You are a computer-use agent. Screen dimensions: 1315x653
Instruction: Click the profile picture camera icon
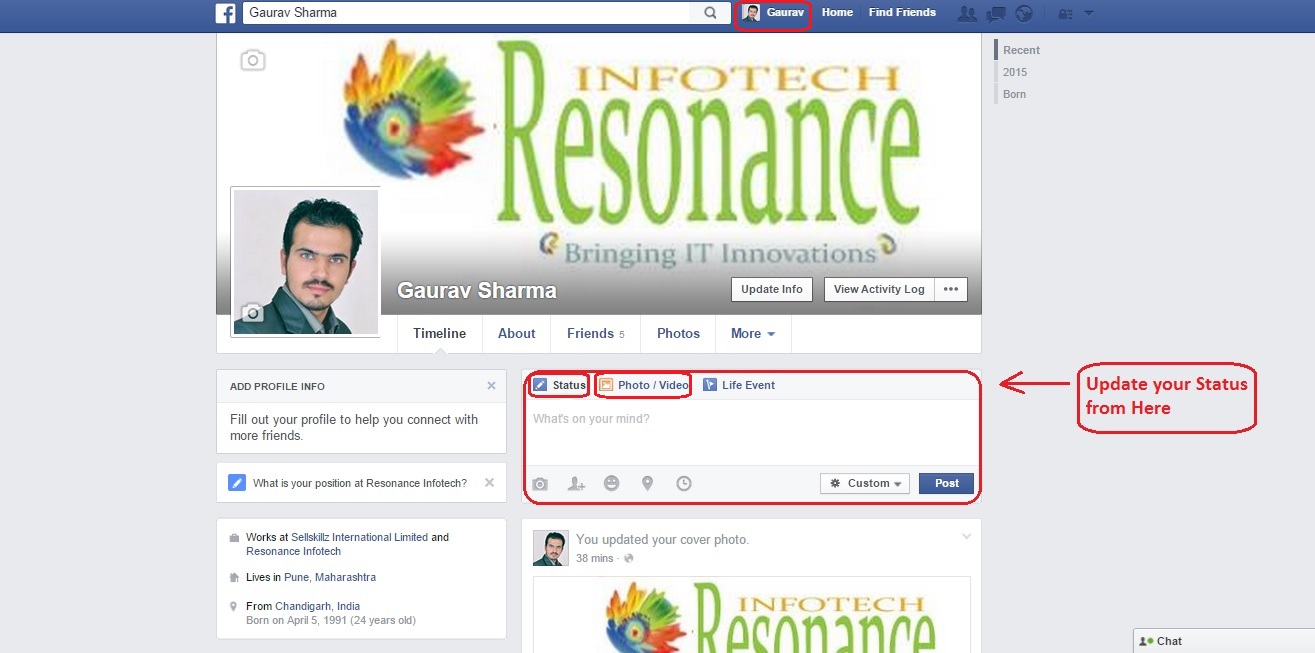point(252,313)
